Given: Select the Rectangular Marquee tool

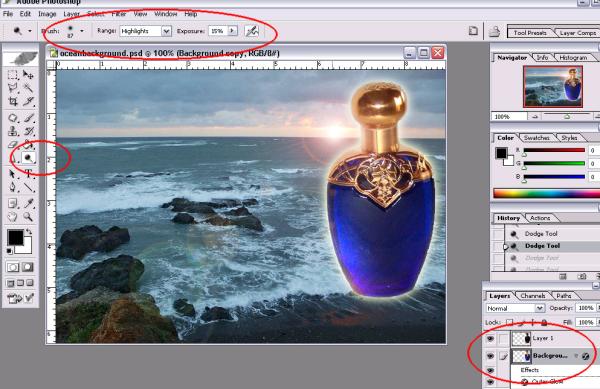Looking at the screenshot, I should 13,75.
